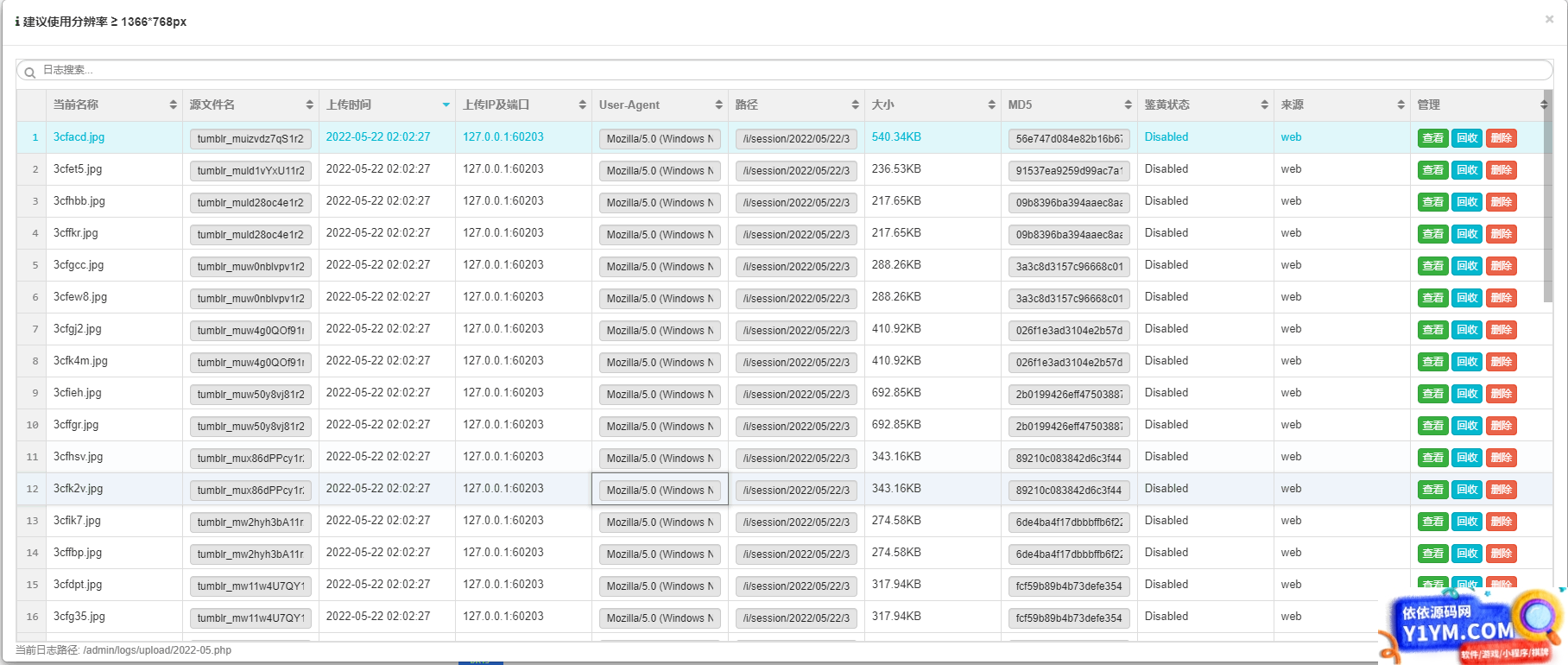The width and height of the screenshot is (1568, 665).
Task: Click web source link in row 1
Action: (1291, 137)
